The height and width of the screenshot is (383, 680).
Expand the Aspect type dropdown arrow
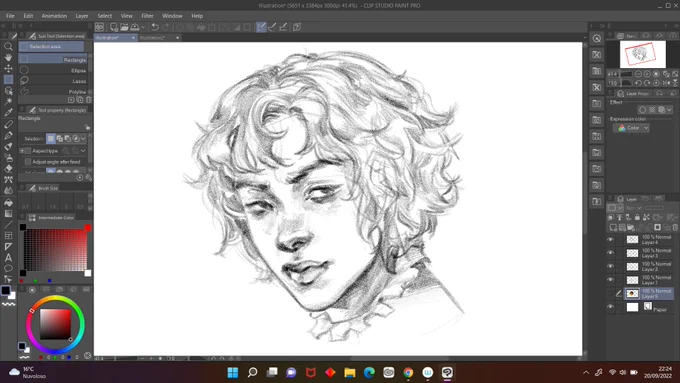click(83, 151)
